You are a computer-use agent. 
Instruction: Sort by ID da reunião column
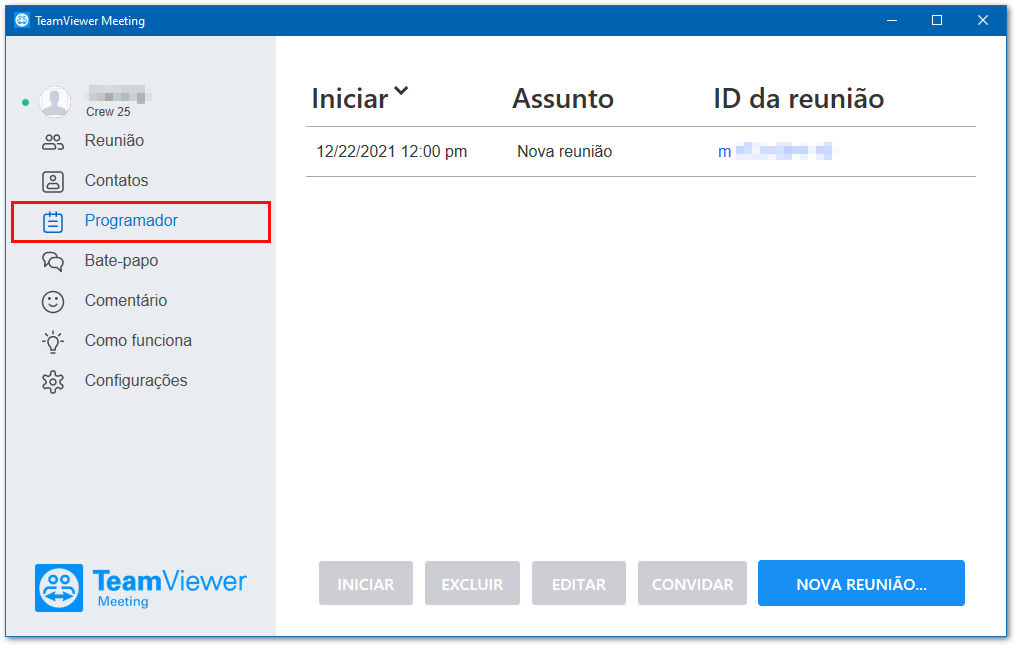coord(798,98)
